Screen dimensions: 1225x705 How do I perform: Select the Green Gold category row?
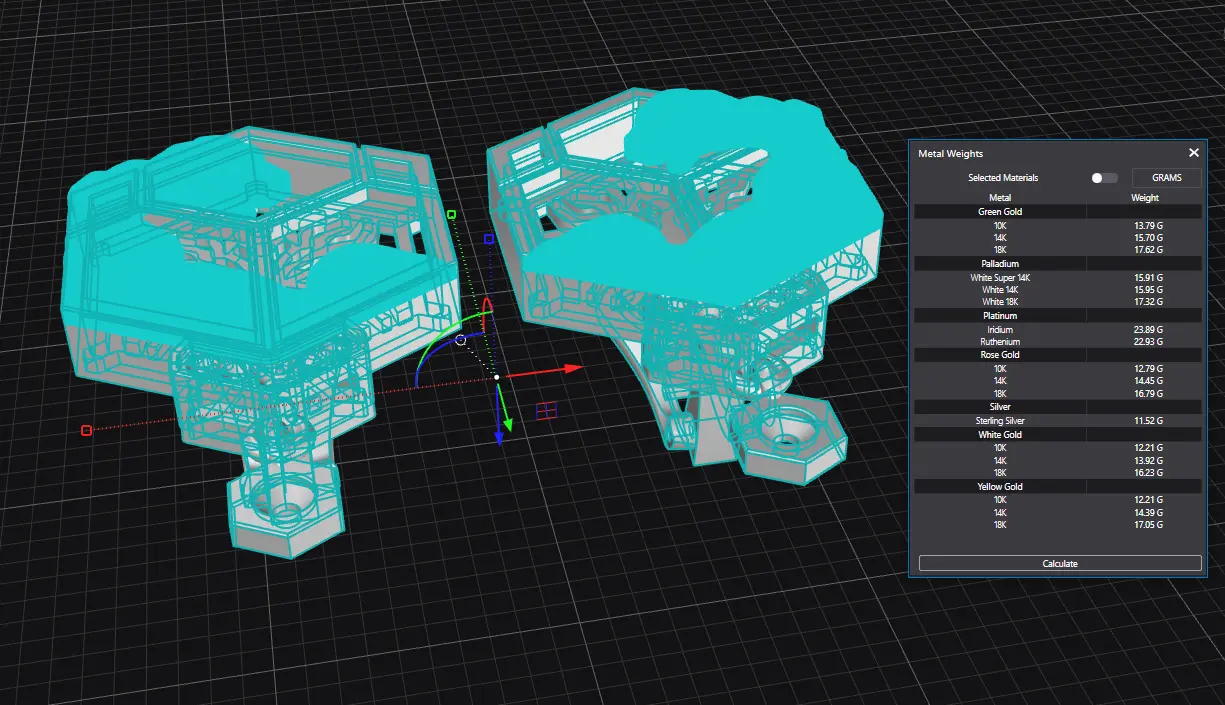(x=1000, y=212)
